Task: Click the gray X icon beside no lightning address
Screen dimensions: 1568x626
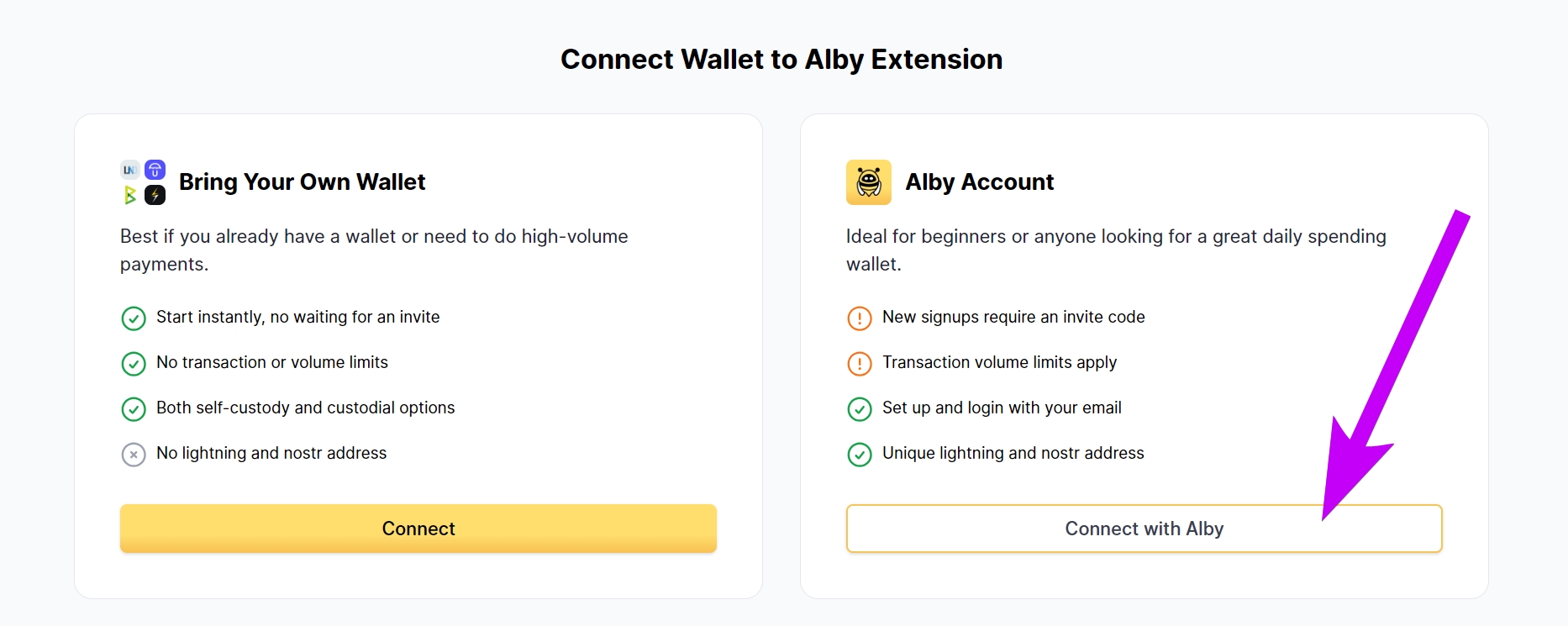Action: click(134, 455)
